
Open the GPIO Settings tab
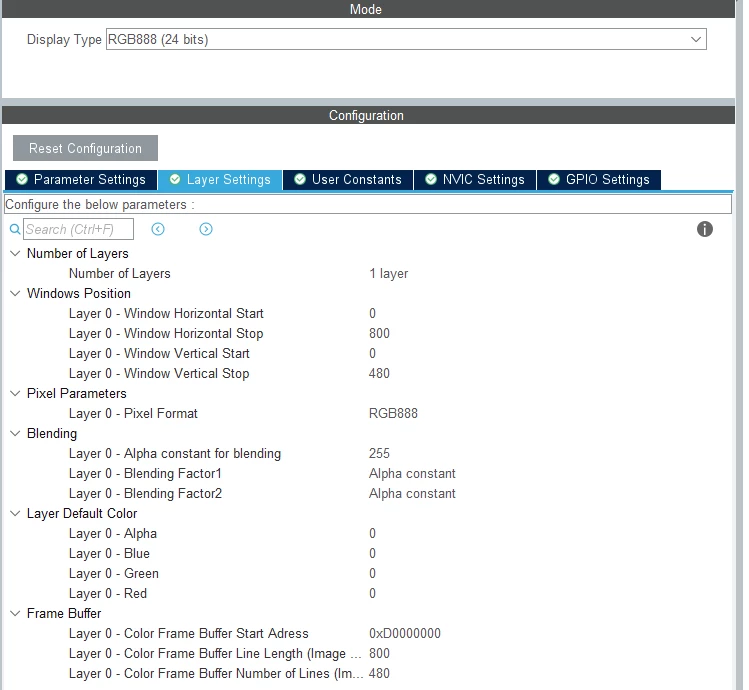599,180
